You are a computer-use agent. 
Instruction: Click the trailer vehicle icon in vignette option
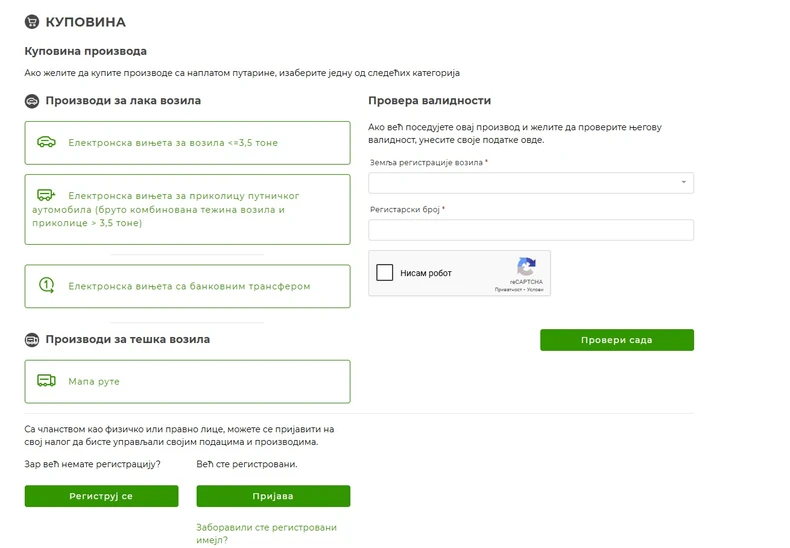[46, 195]
